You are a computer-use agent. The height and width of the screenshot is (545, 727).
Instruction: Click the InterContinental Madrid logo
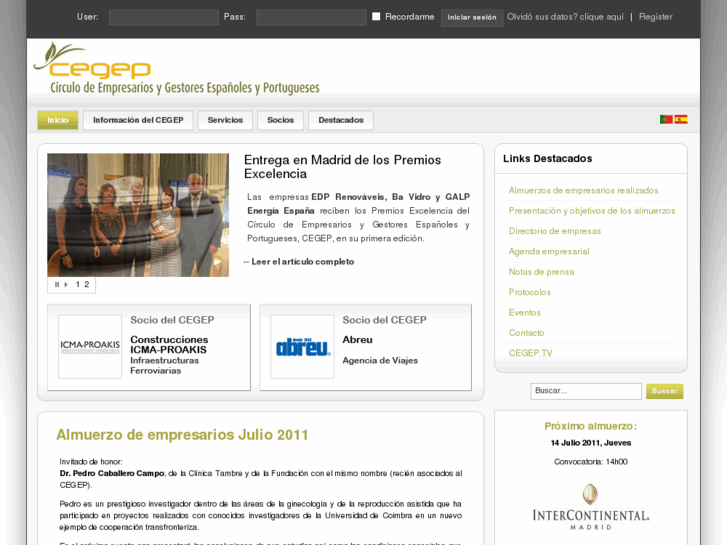point(591,507)
